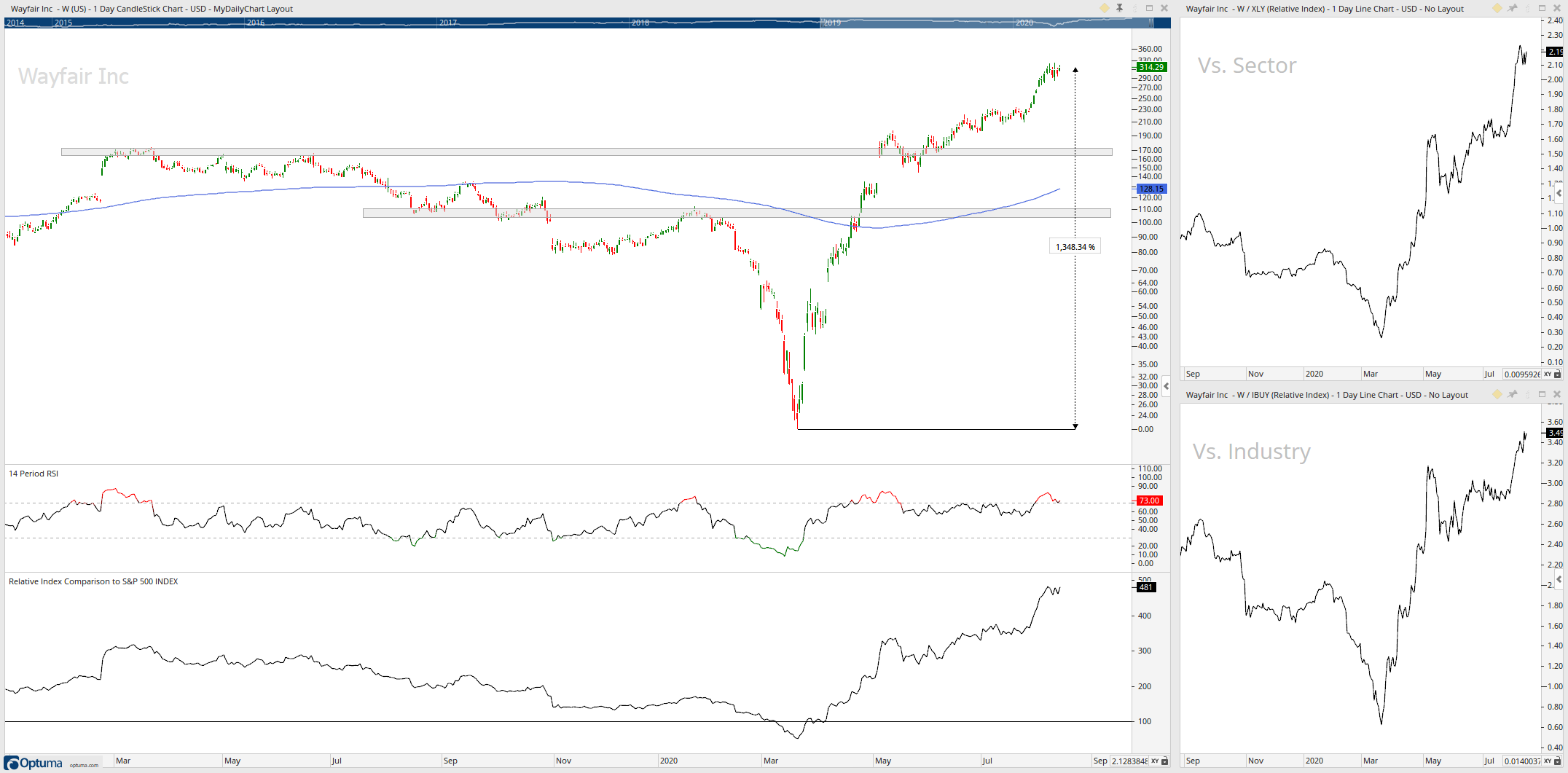Image resolution: width=1568 pixels, height=773 pixels.
Task: Click the XY button below the Vs. Sector chart
Action: coord(1548,374)
